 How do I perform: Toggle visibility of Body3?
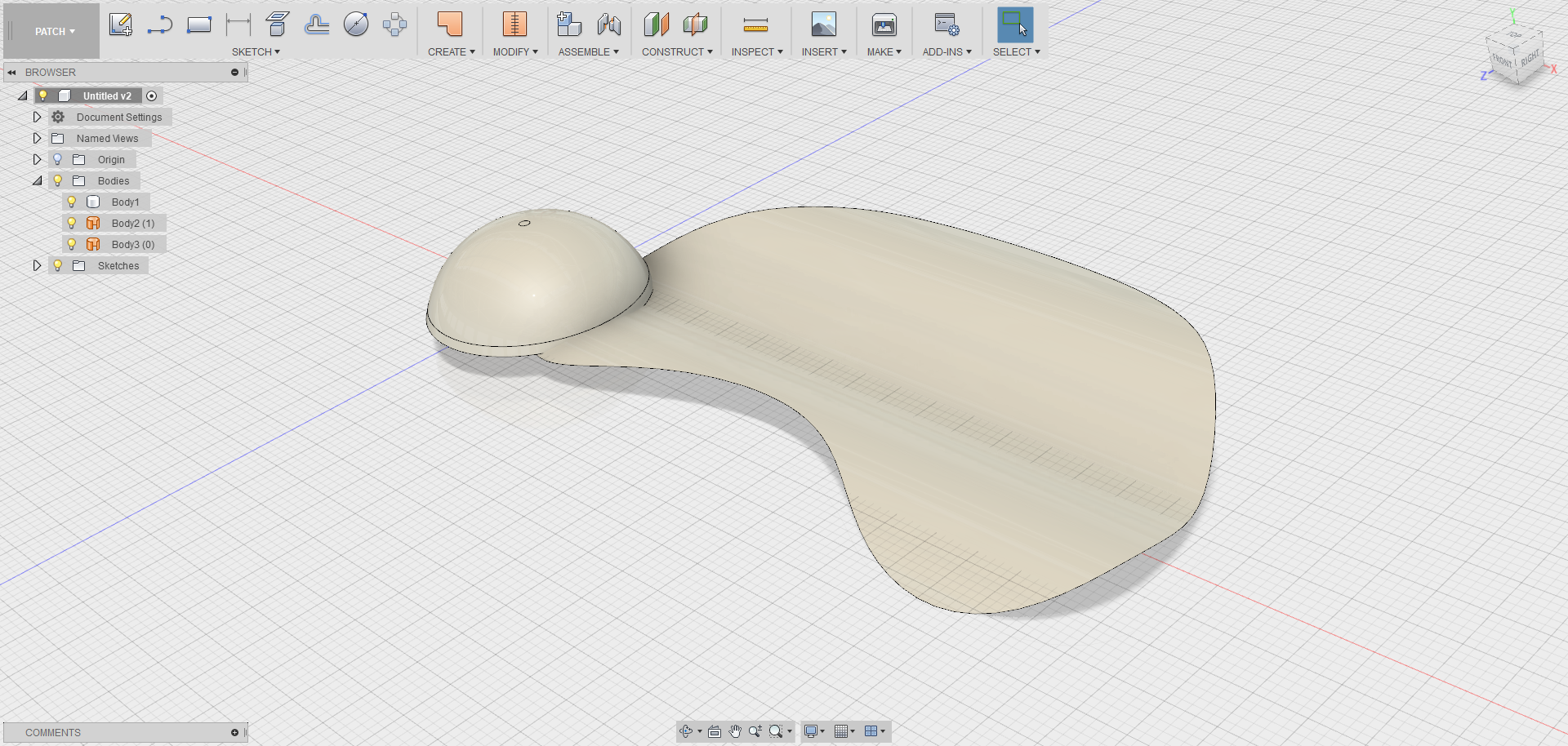pyautogui.click(x=72, y=243)
